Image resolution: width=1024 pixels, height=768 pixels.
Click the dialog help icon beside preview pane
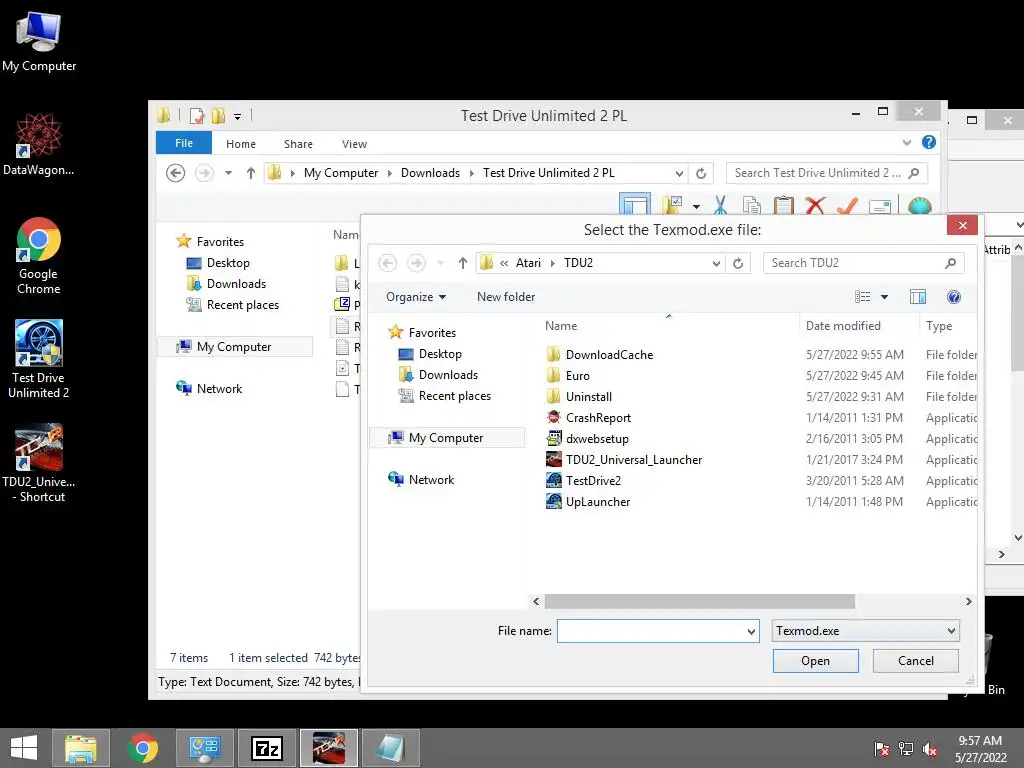click(x=953, y=297)
